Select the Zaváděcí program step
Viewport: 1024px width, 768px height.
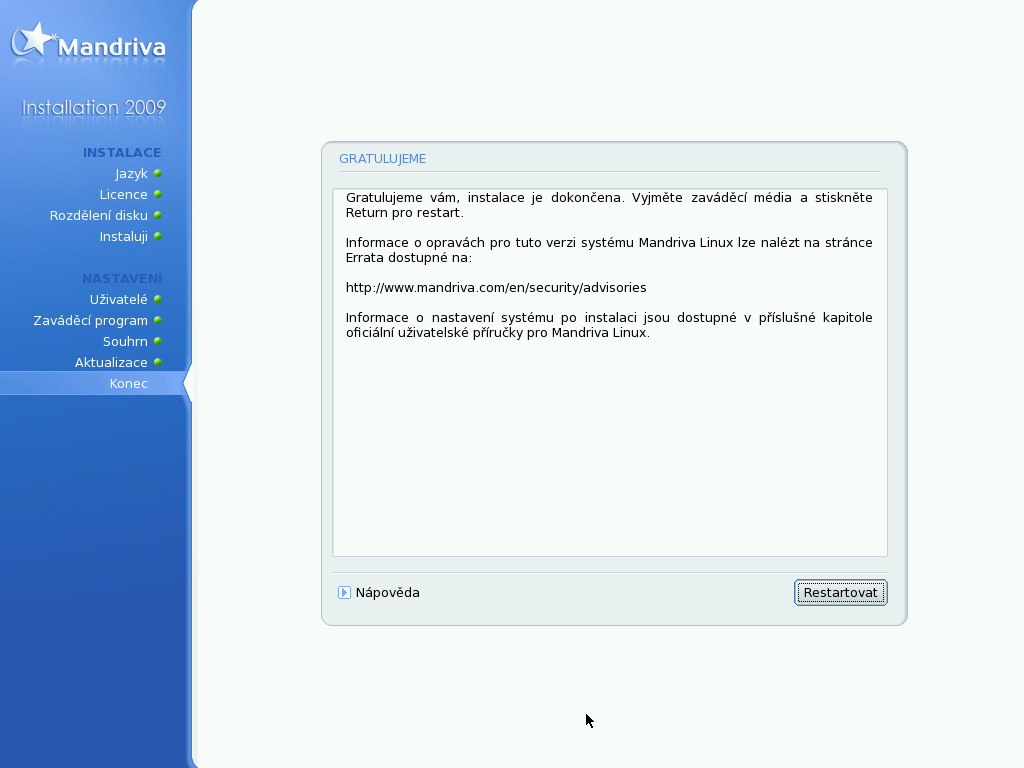click(x=90, y=321)
